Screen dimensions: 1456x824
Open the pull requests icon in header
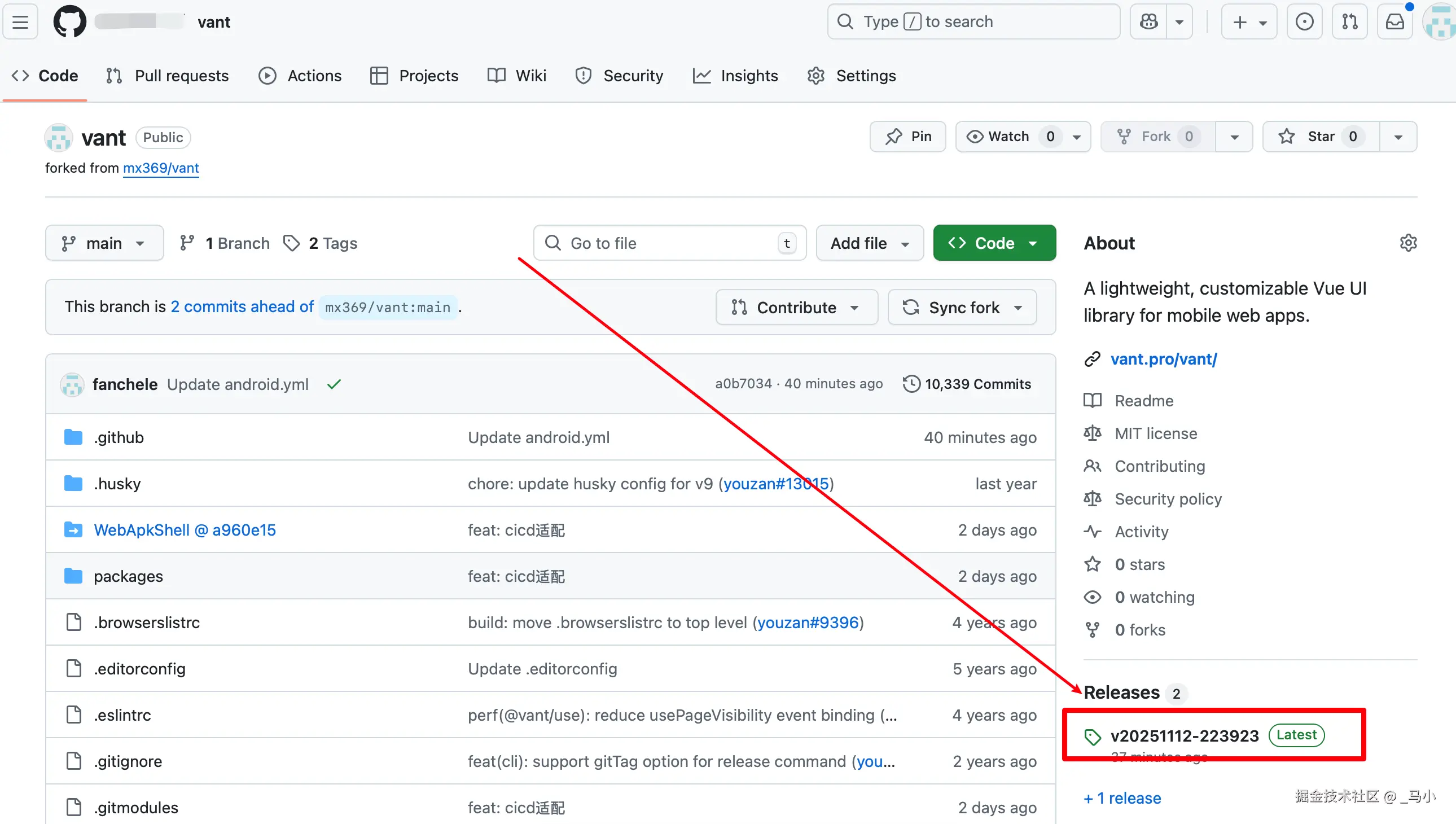pos(1349,22)
